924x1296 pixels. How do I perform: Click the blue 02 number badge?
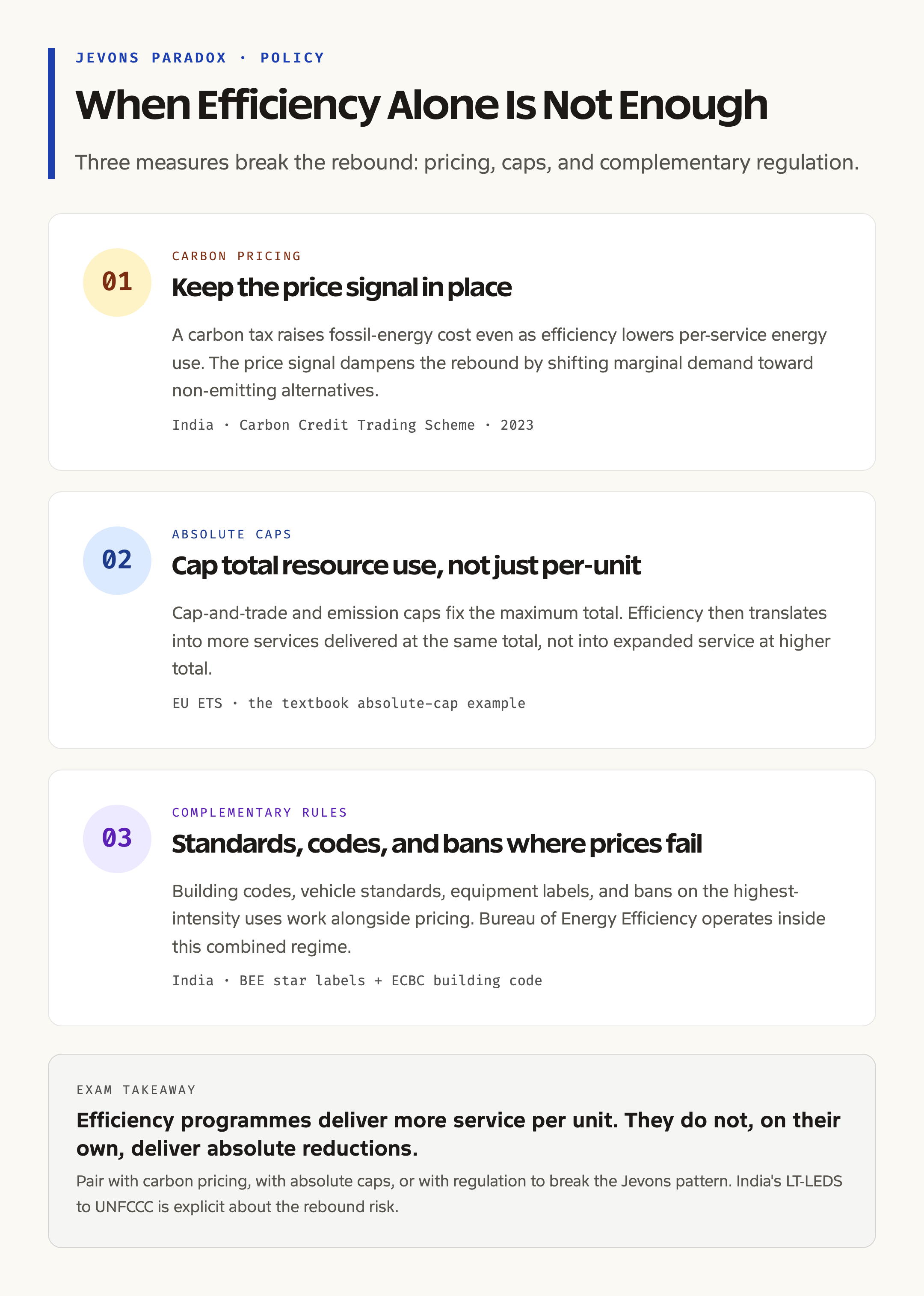click(117, 561)
